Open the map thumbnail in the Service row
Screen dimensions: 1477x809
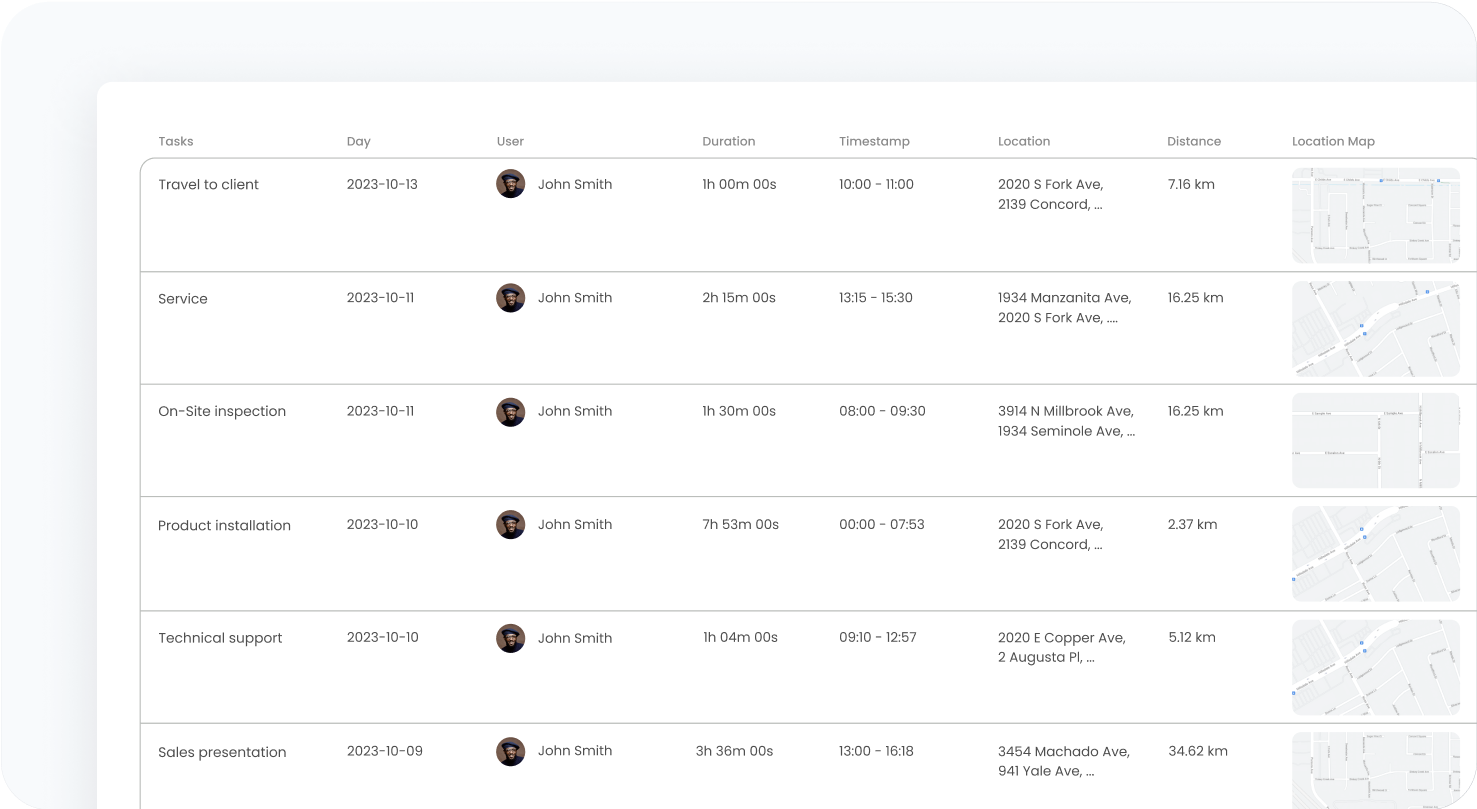click(x=1375, y=328)
